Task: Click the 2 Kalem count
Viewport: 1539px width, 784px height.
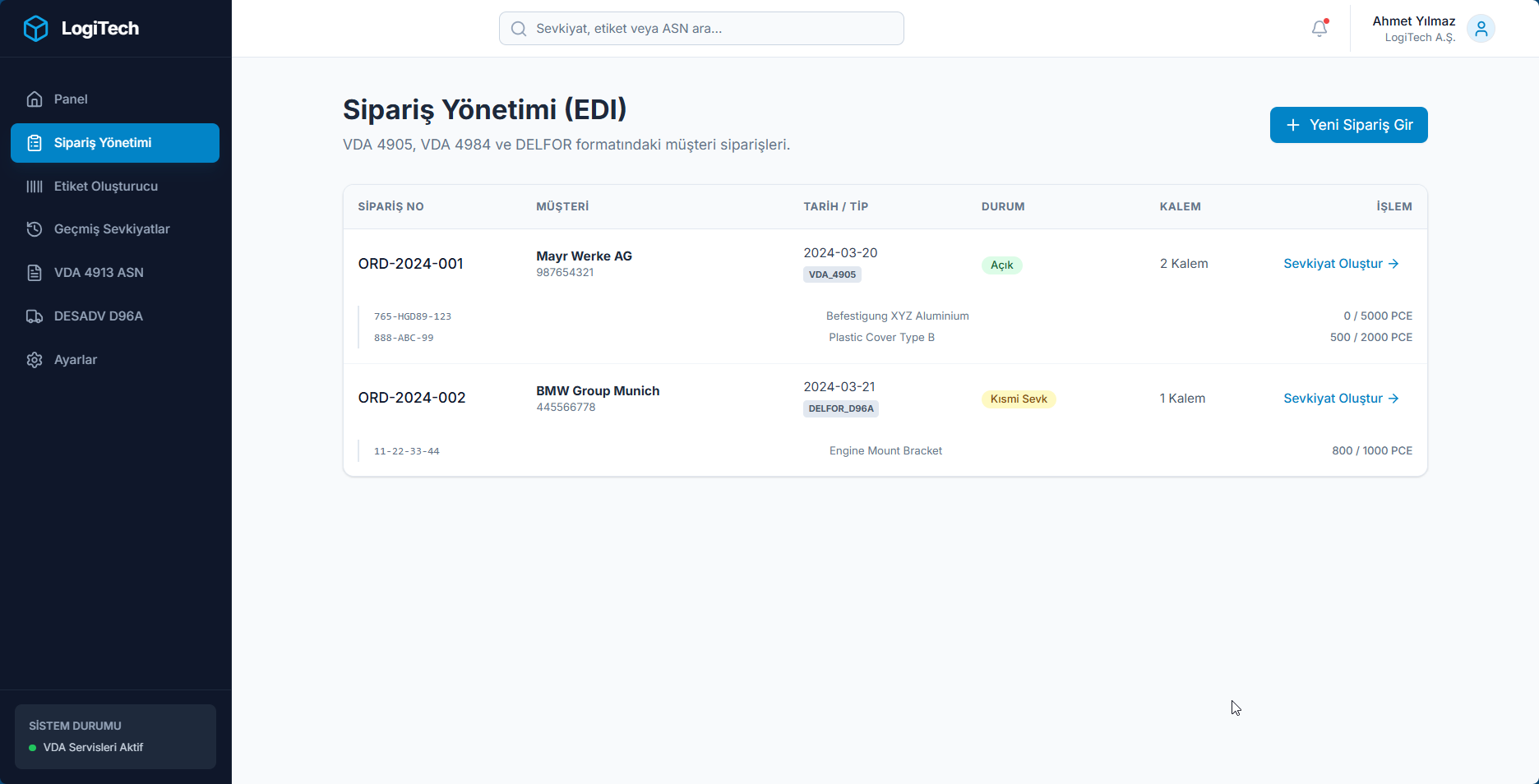Action: click(1184, 264)
